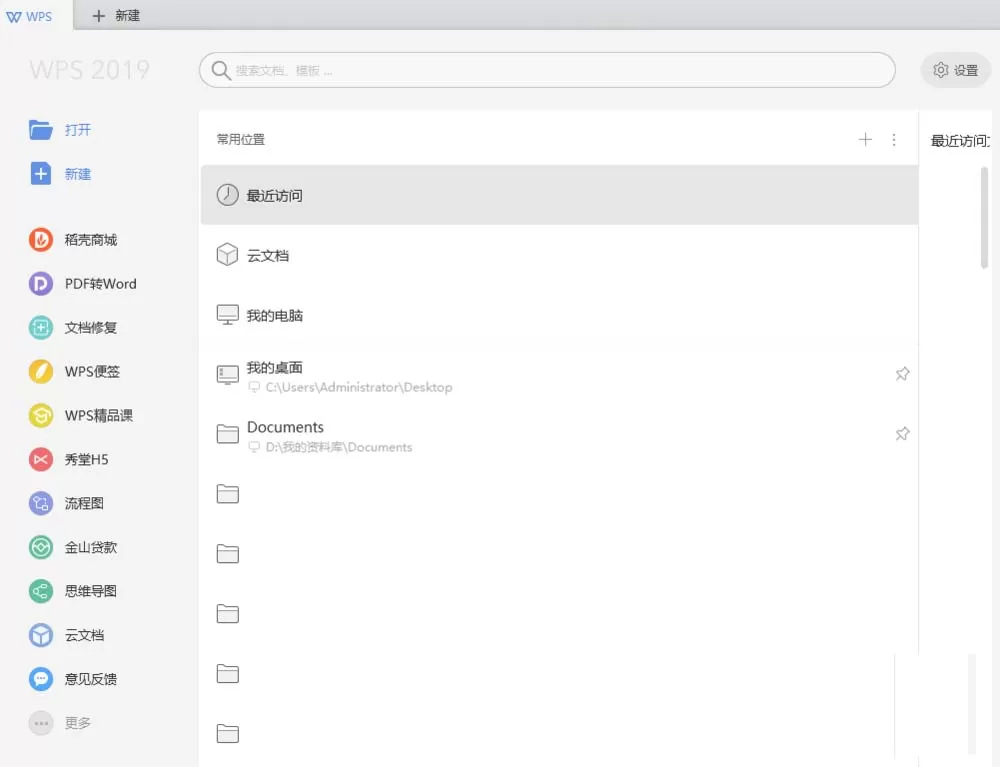Open 文档修复 repair tool icon
Image resolution: width=1000 pixels, height=767 pixels.
[x=41, y=328]
